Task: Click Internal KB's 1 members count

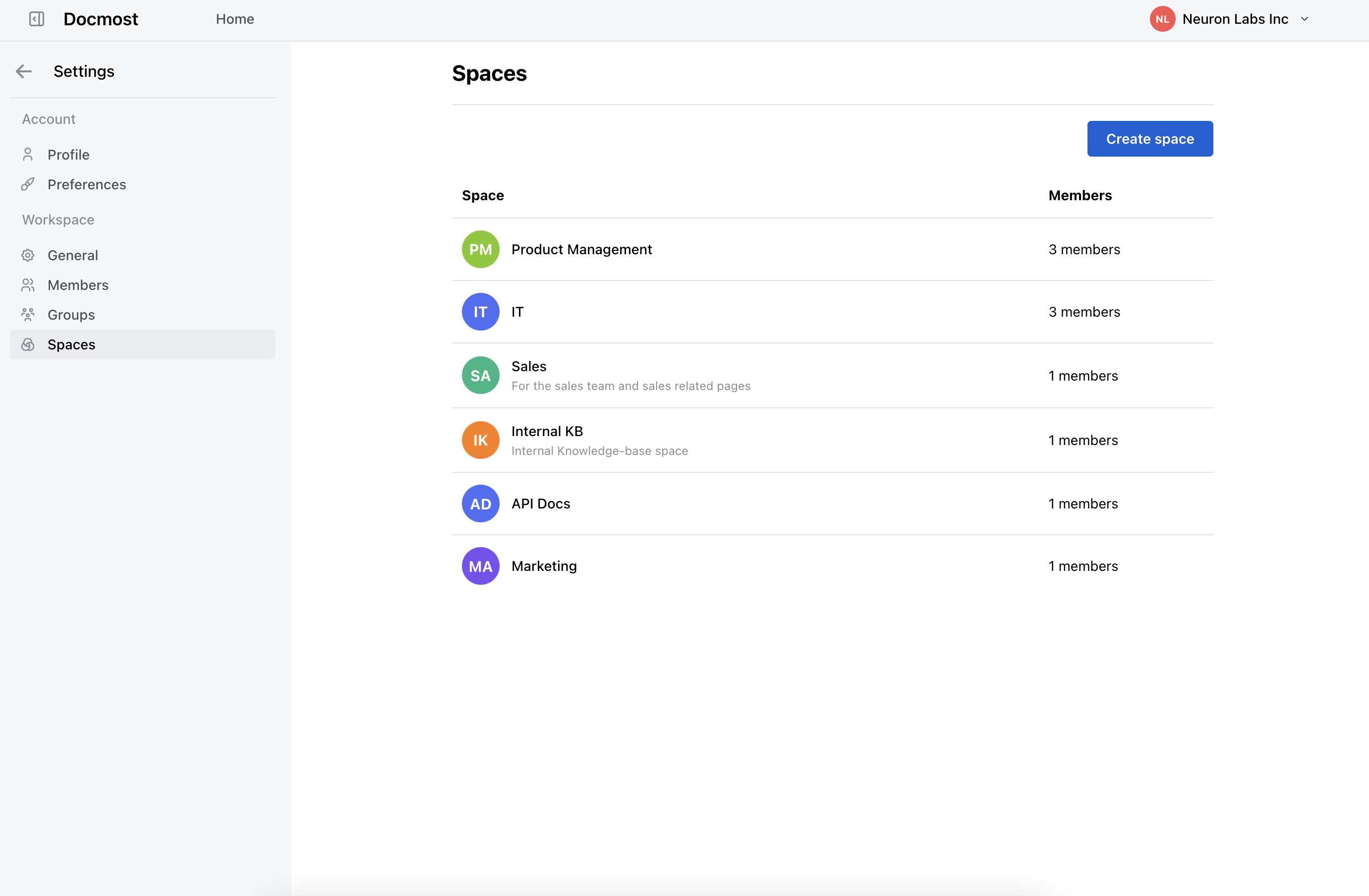Action: (x=1083, y=440)
